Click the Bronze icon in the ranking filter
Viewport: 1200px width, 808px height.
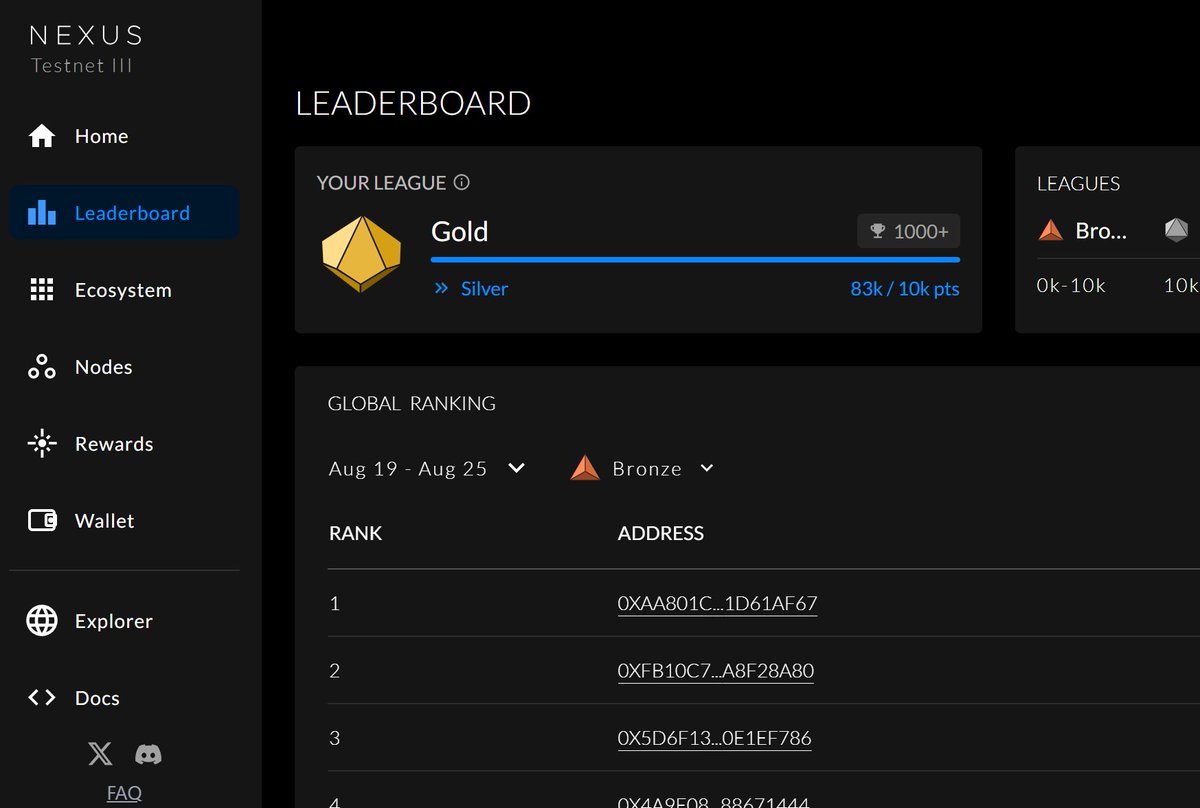coord(585,468)
